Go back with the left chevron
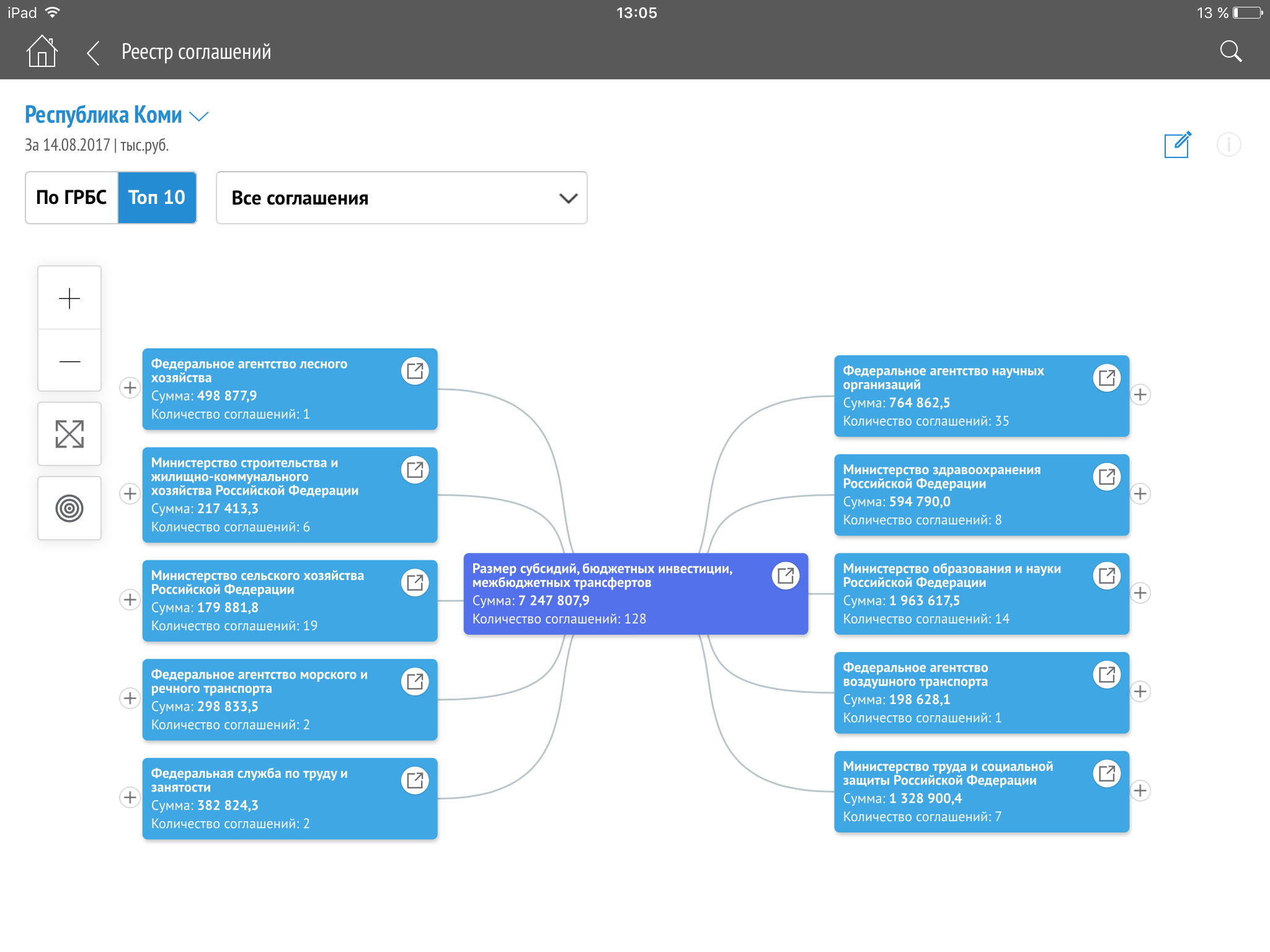Screen dimensions: 1270x952 point(93,53)
